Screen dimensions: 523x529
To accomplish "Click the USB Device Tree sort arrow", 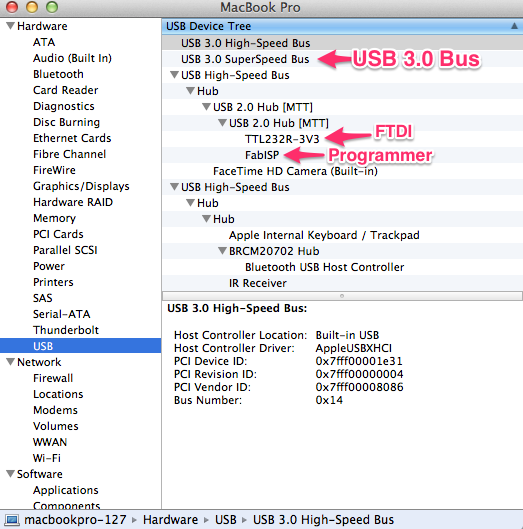I will click(x=514, y=26).
